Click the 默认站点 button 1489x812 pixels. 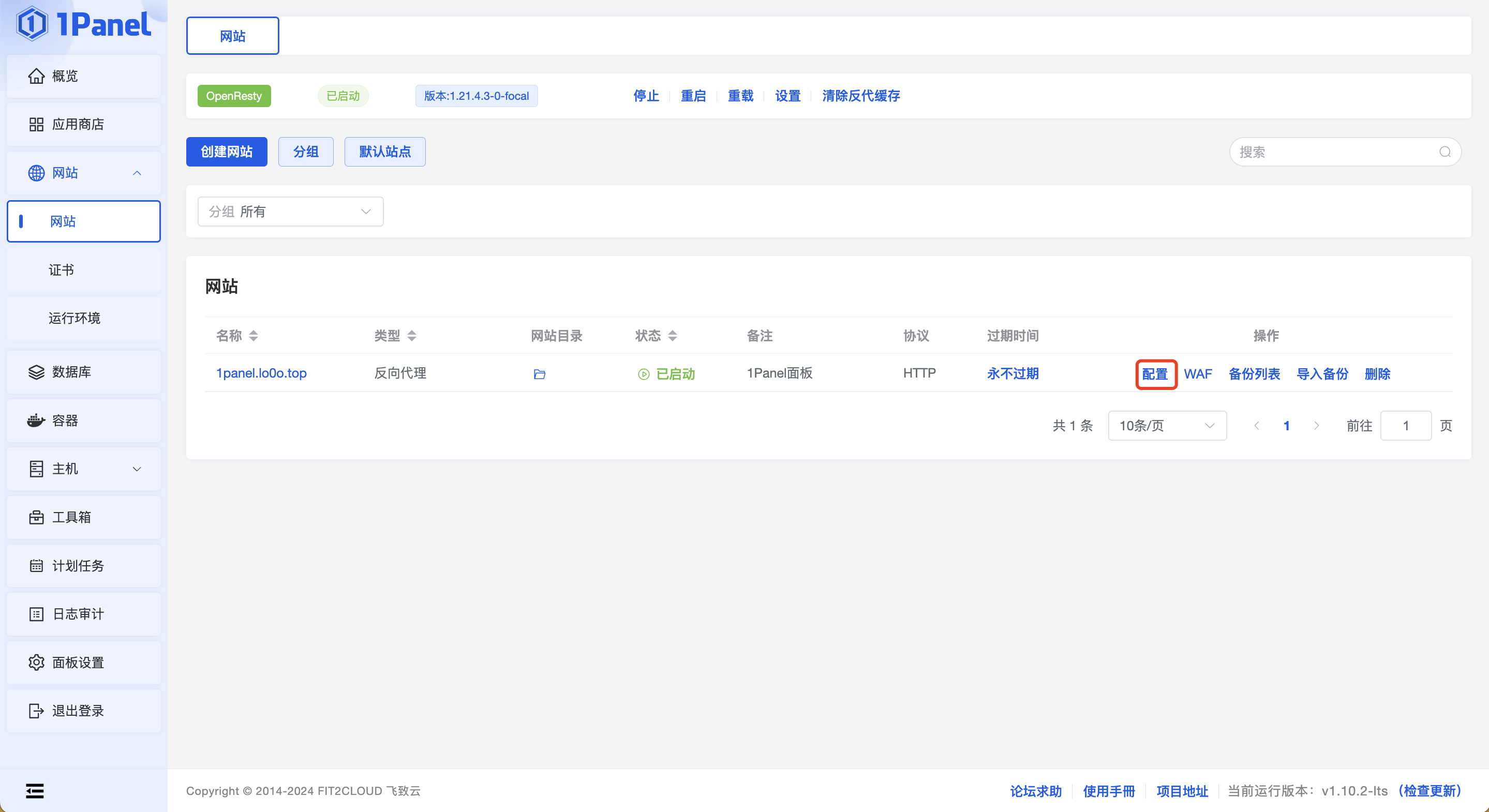(x=385, y=152)
